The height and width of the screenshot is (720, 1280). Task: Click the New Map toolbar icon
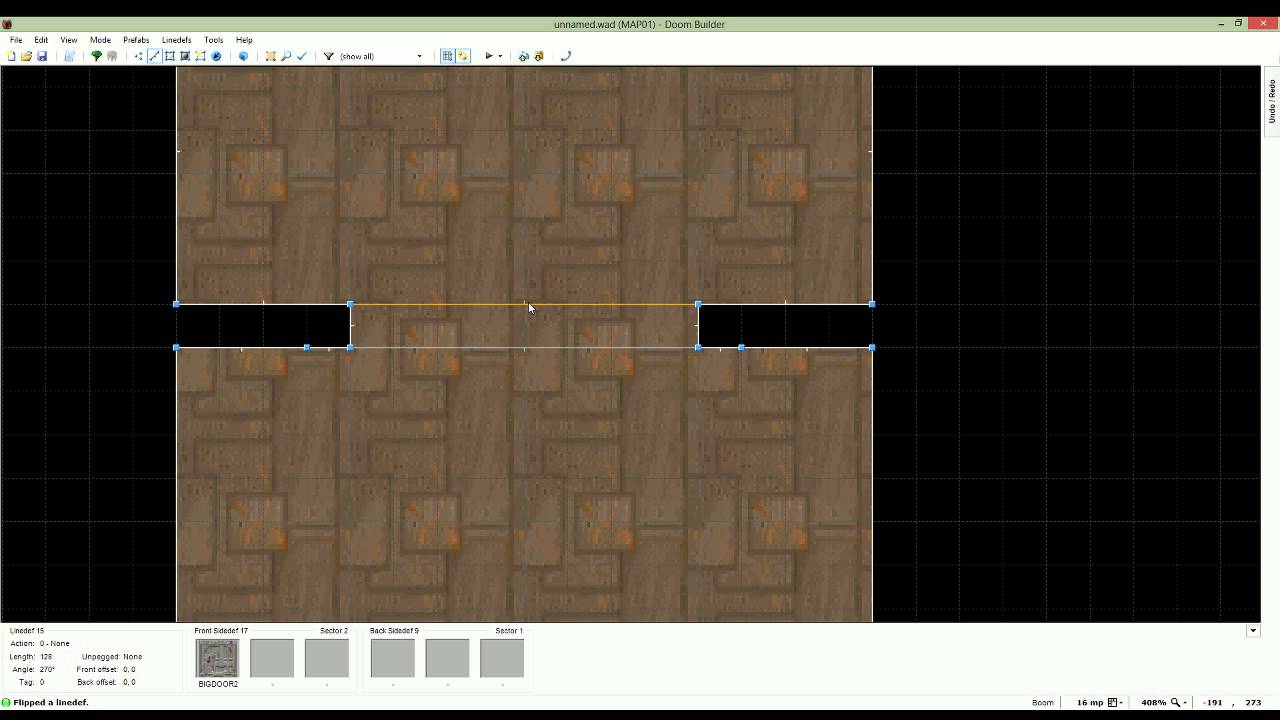tap(11, 56)
